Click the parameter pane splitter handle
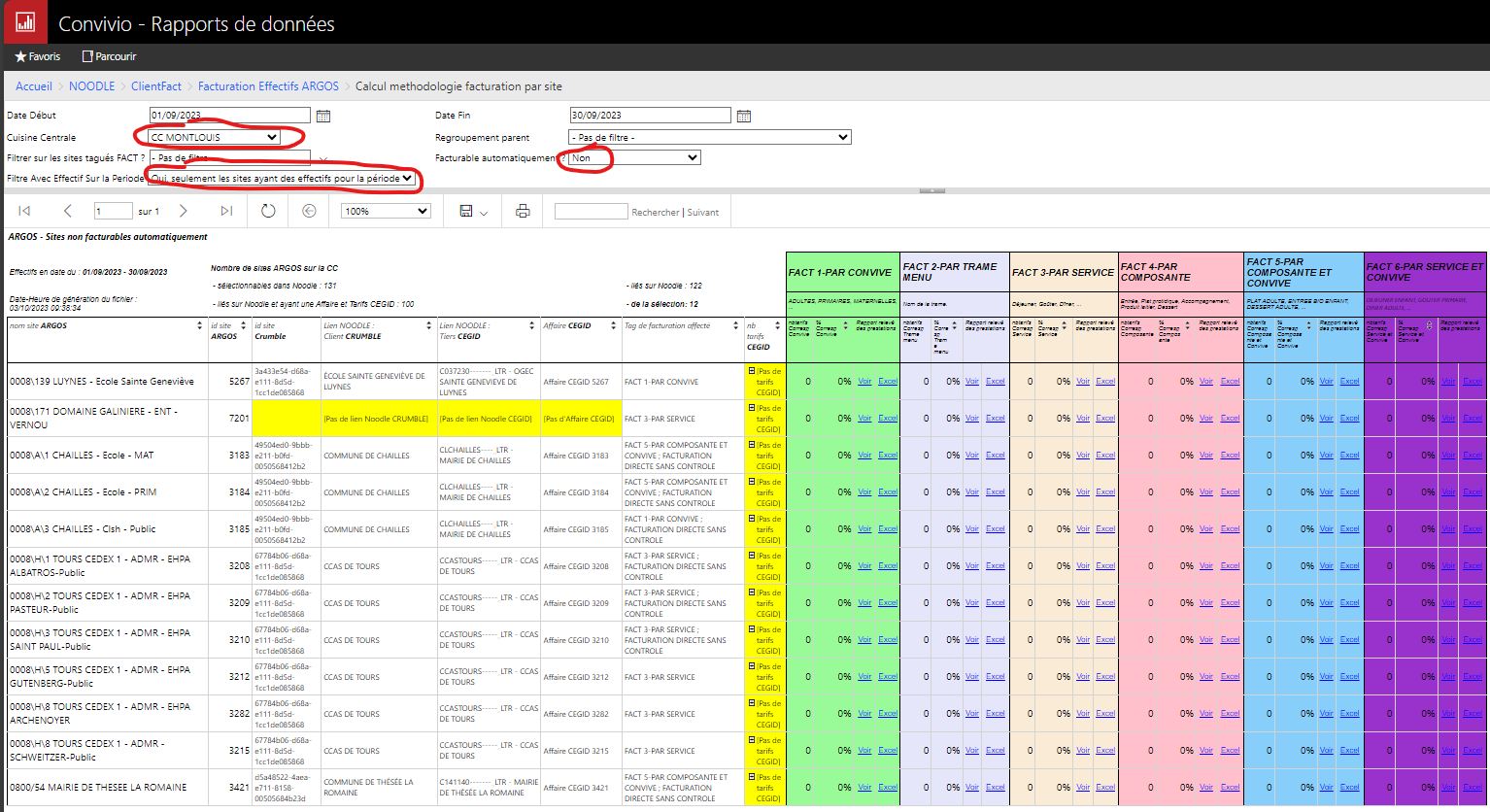The image size is (1490, 812). (931, 190)
